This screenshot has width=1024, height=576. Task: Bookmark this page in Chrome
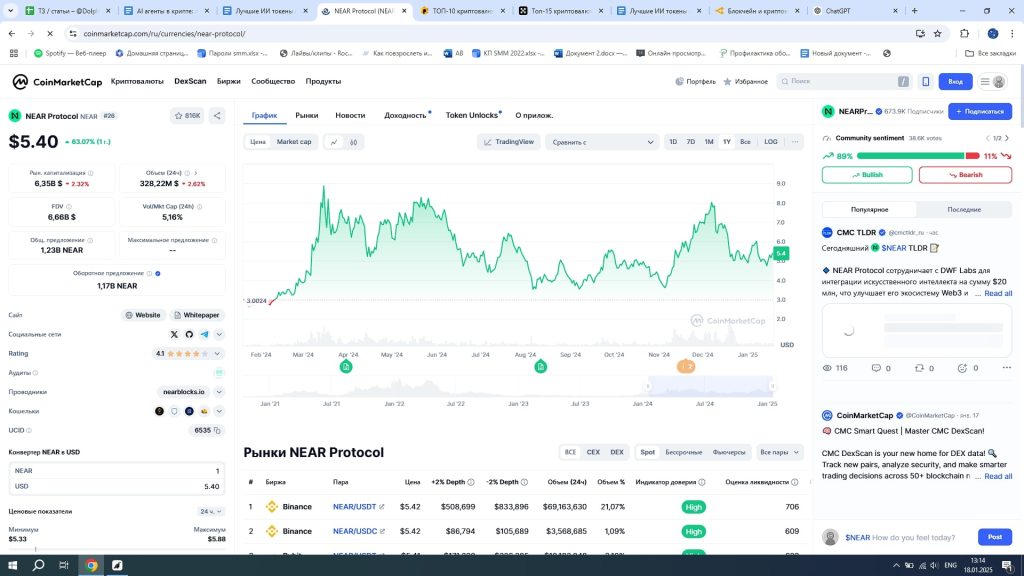click(x=938, y=33)
